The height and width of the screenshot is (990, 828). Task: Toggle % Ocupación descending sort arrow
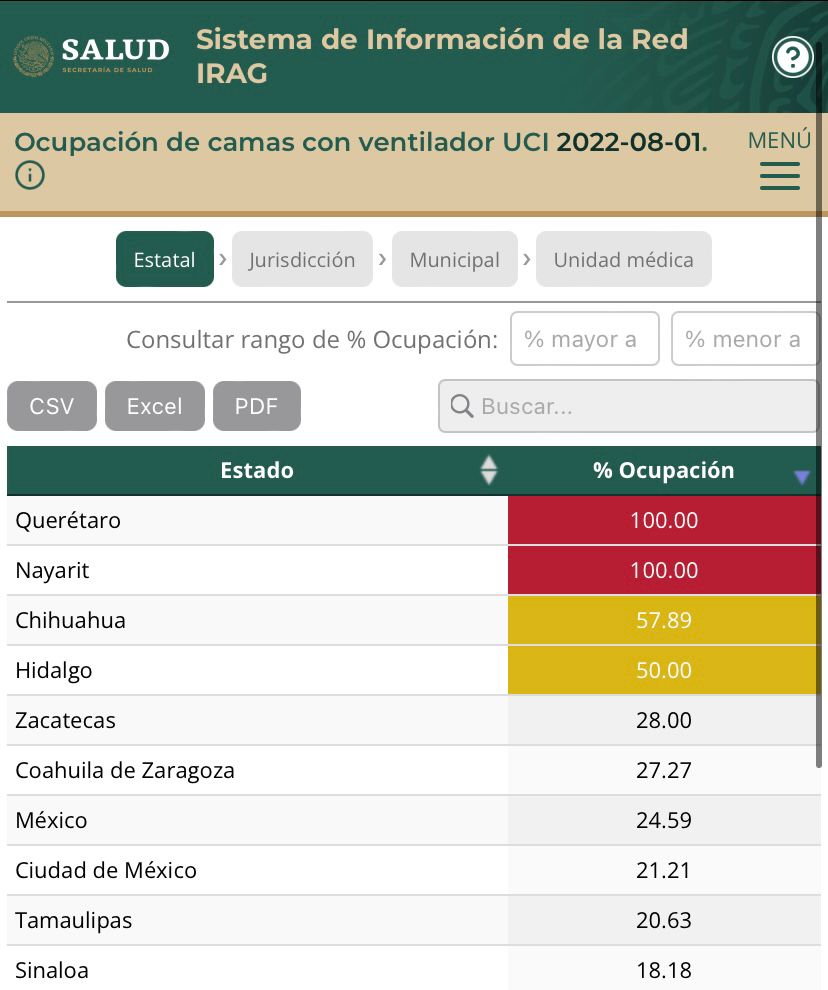pos(801,477)
